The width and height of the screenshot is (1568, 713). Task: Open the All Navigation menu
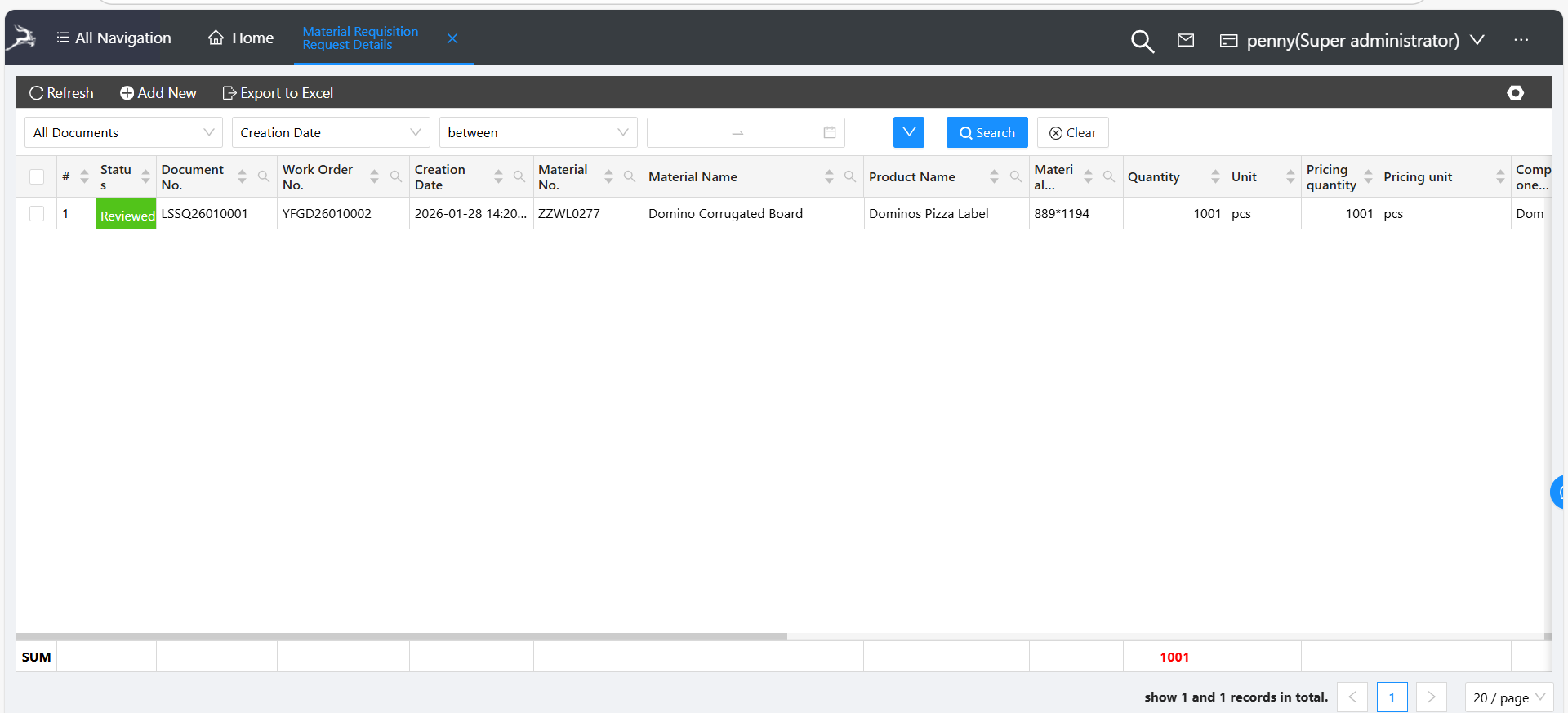coord(114,38)
